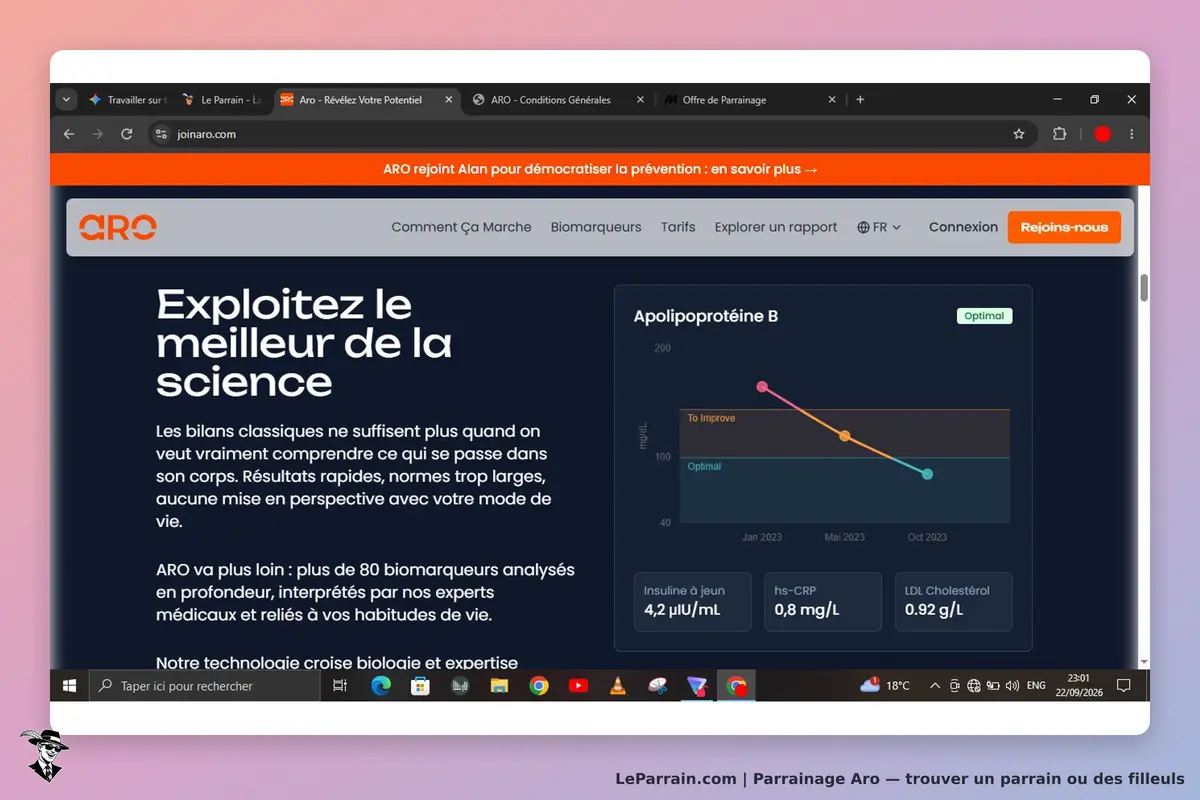Viewport: 1200px width, 800px height.
Task: Click the browser forward arrow
Action: [x=98, y=134]
